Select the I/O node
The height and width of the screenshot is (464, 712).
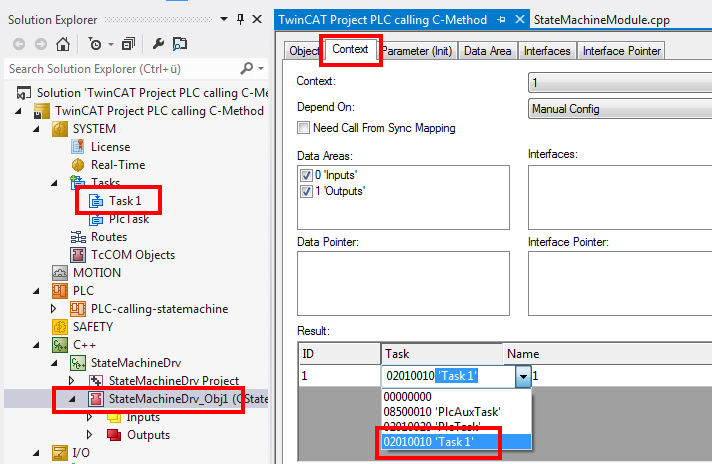point(81,453)
